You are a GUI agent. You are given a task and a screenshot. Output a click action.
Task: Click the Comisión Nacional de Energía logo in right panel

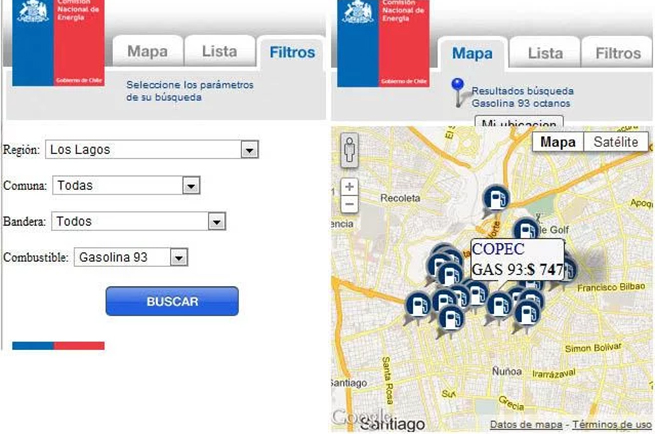click(x=383, y=43)
